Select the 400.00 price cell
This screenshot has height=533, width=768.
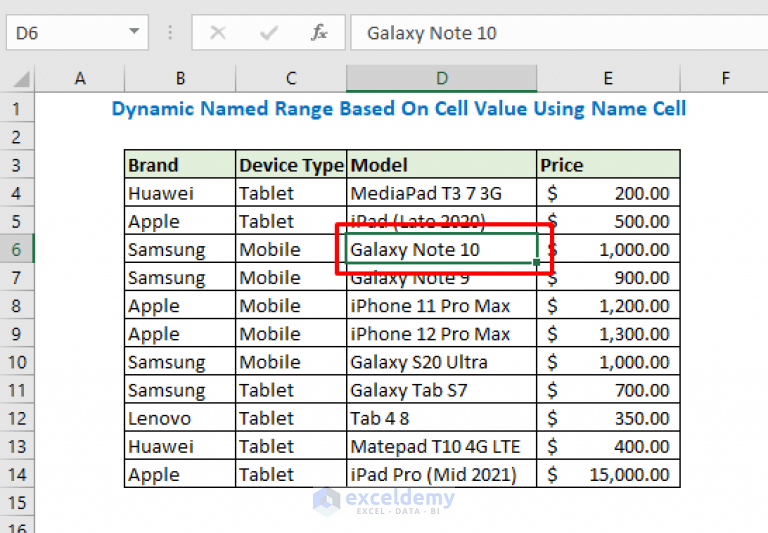[608, 446]
